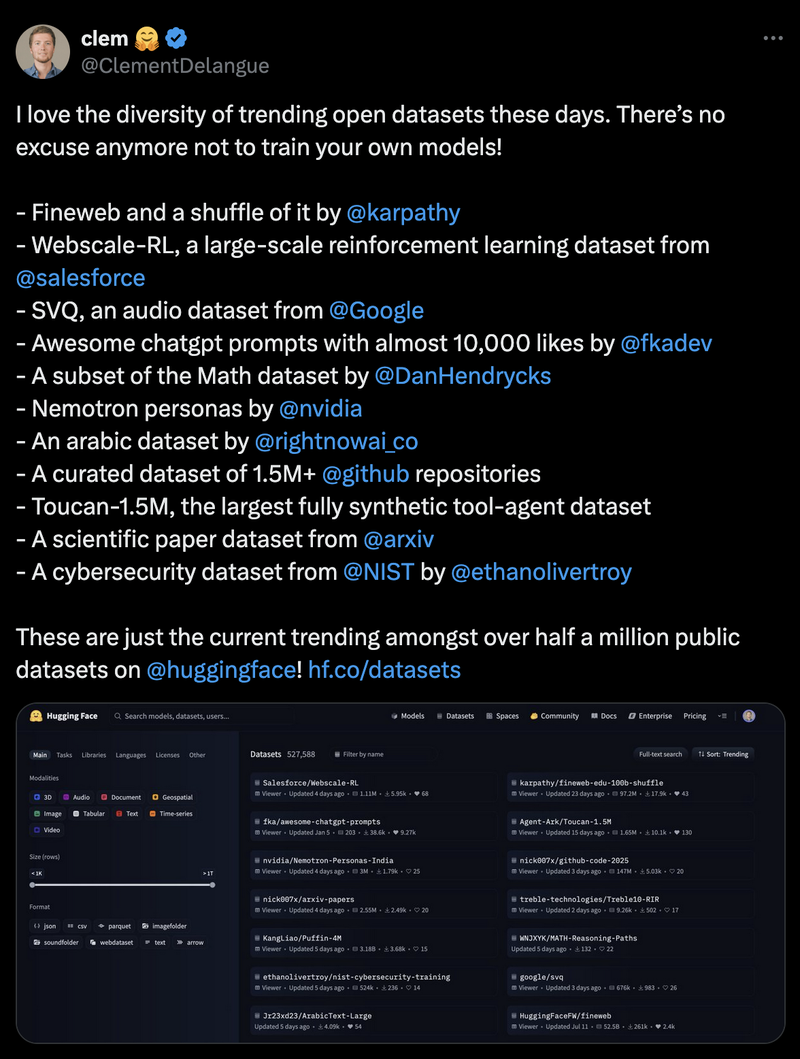Image resolution: width=800 pixels, height=1059 pixels.
Task: Click the Enterprise navigation icon
Action: (631, 716)
